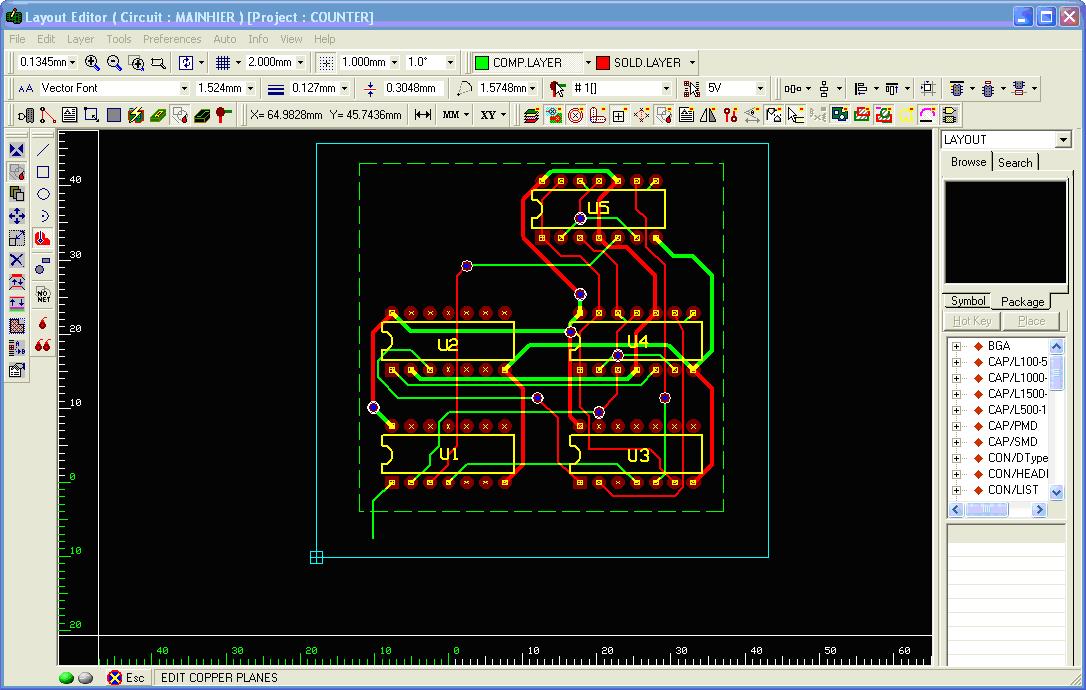The height and width of the screenshot is (690, 1086).
Task: Click the XY coordinate mode button
Action: [x=488, y=115]
